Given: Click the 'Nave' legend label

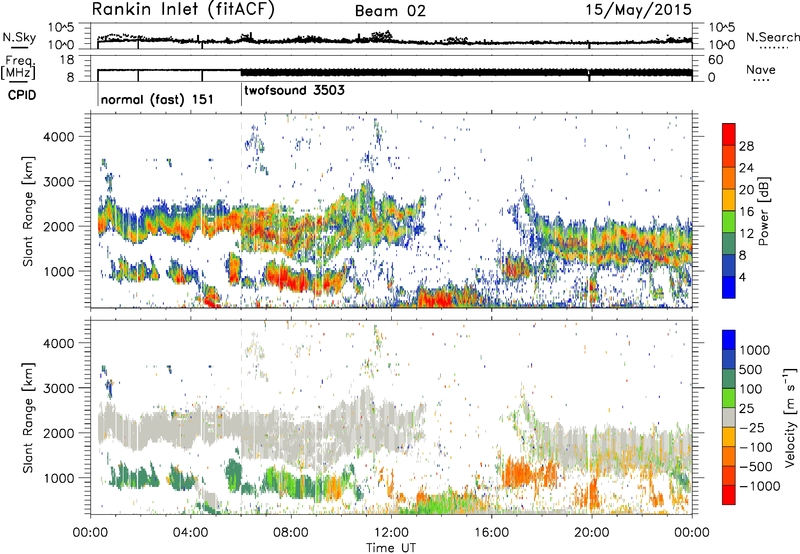Looking at the screenshot, I should click(x=761, y=70).
